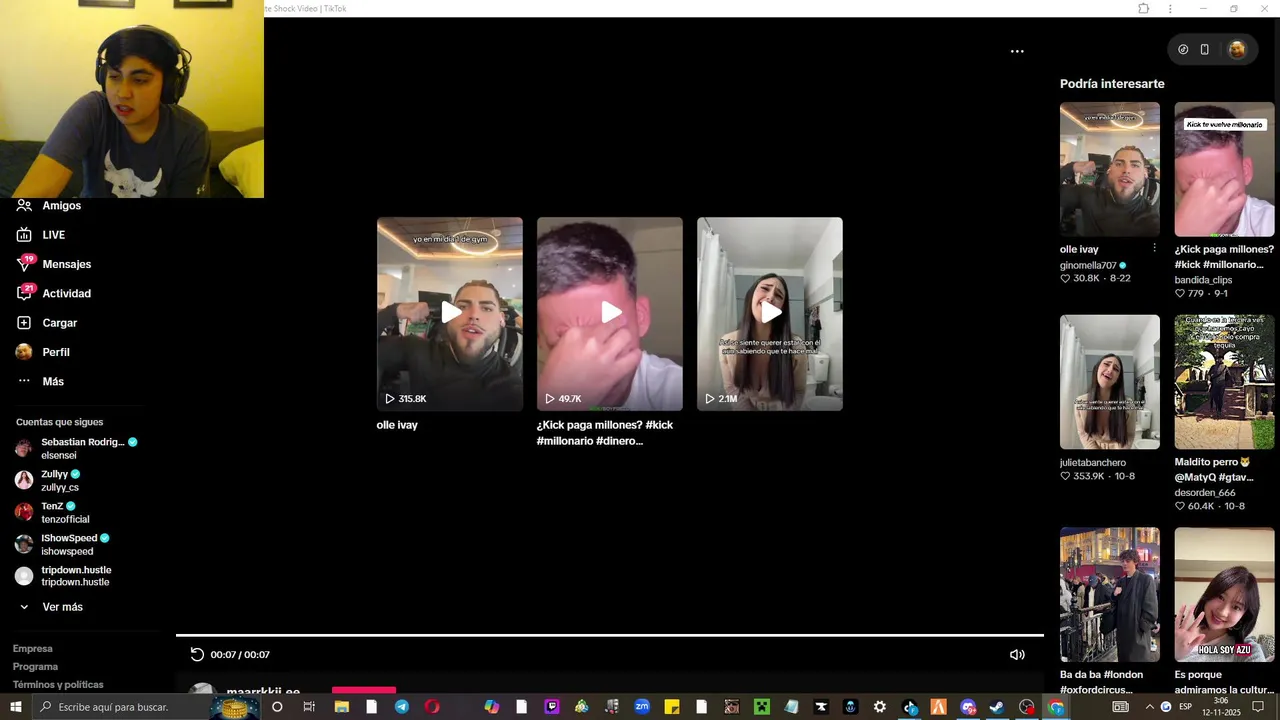Open the profile avatar menu top right

tap(1237, 49)
